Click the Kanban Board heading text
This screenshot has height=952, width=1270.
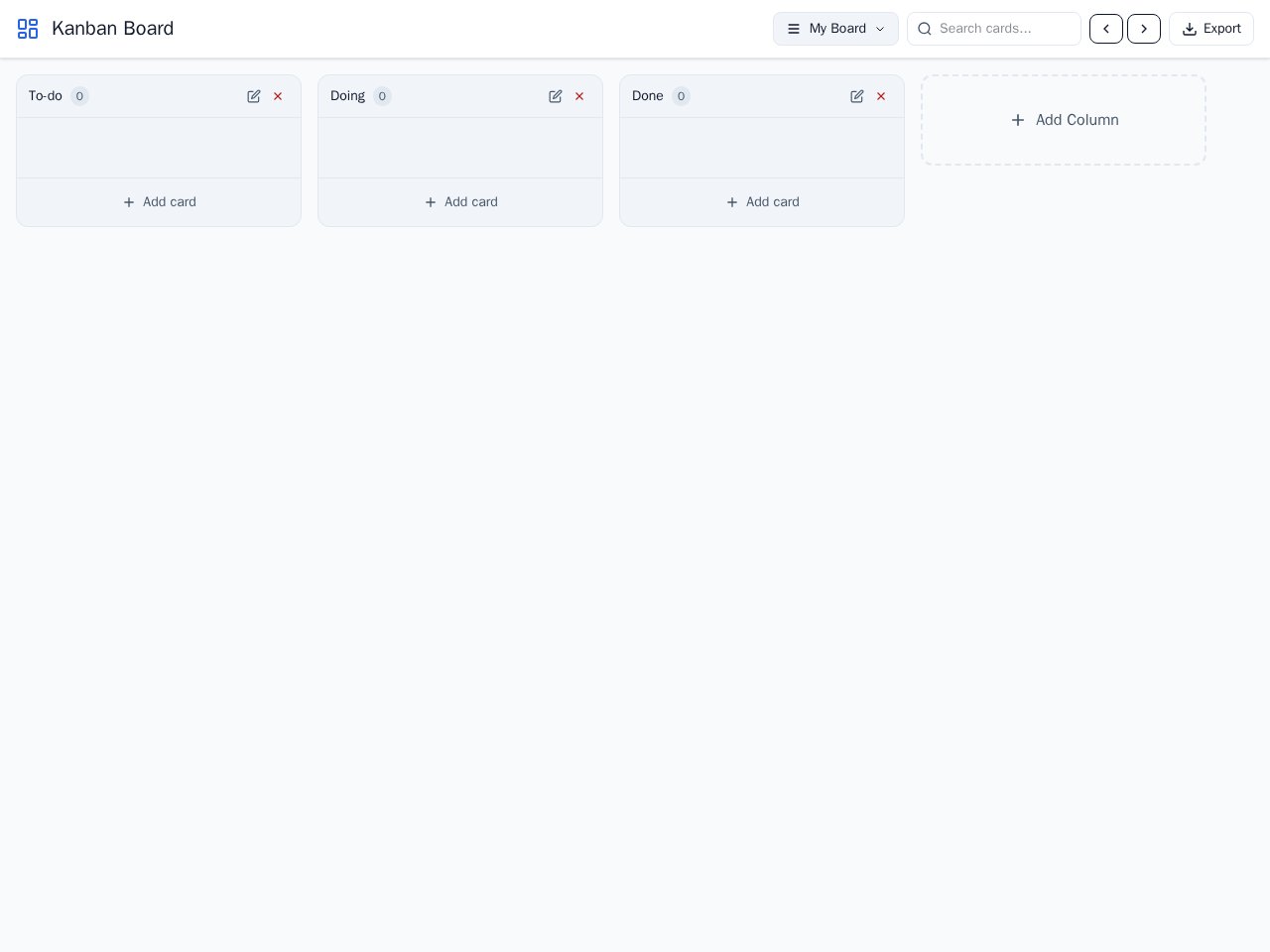point(112,29)
